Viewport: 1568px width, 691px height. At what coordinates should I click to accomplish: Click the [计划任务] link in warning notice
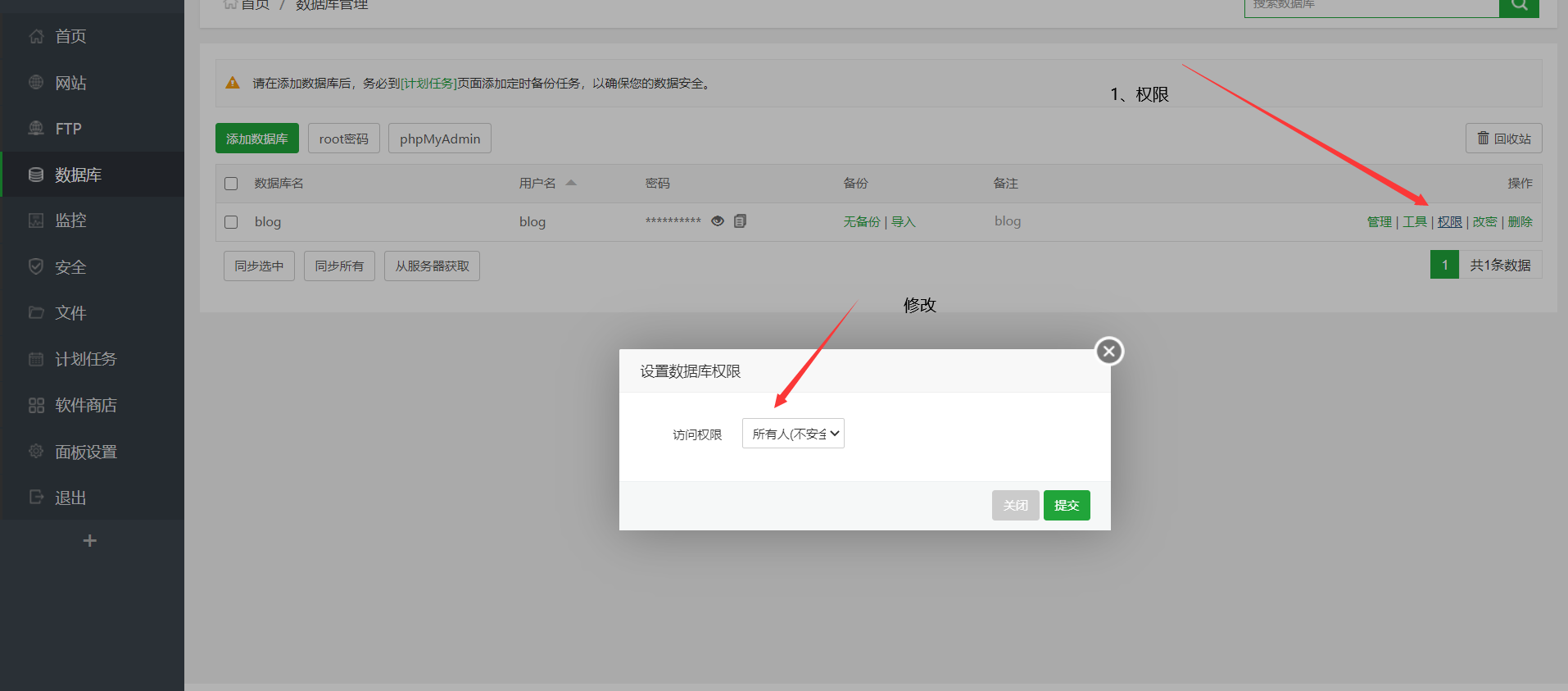pyautogui.click(x=428, y=84)
